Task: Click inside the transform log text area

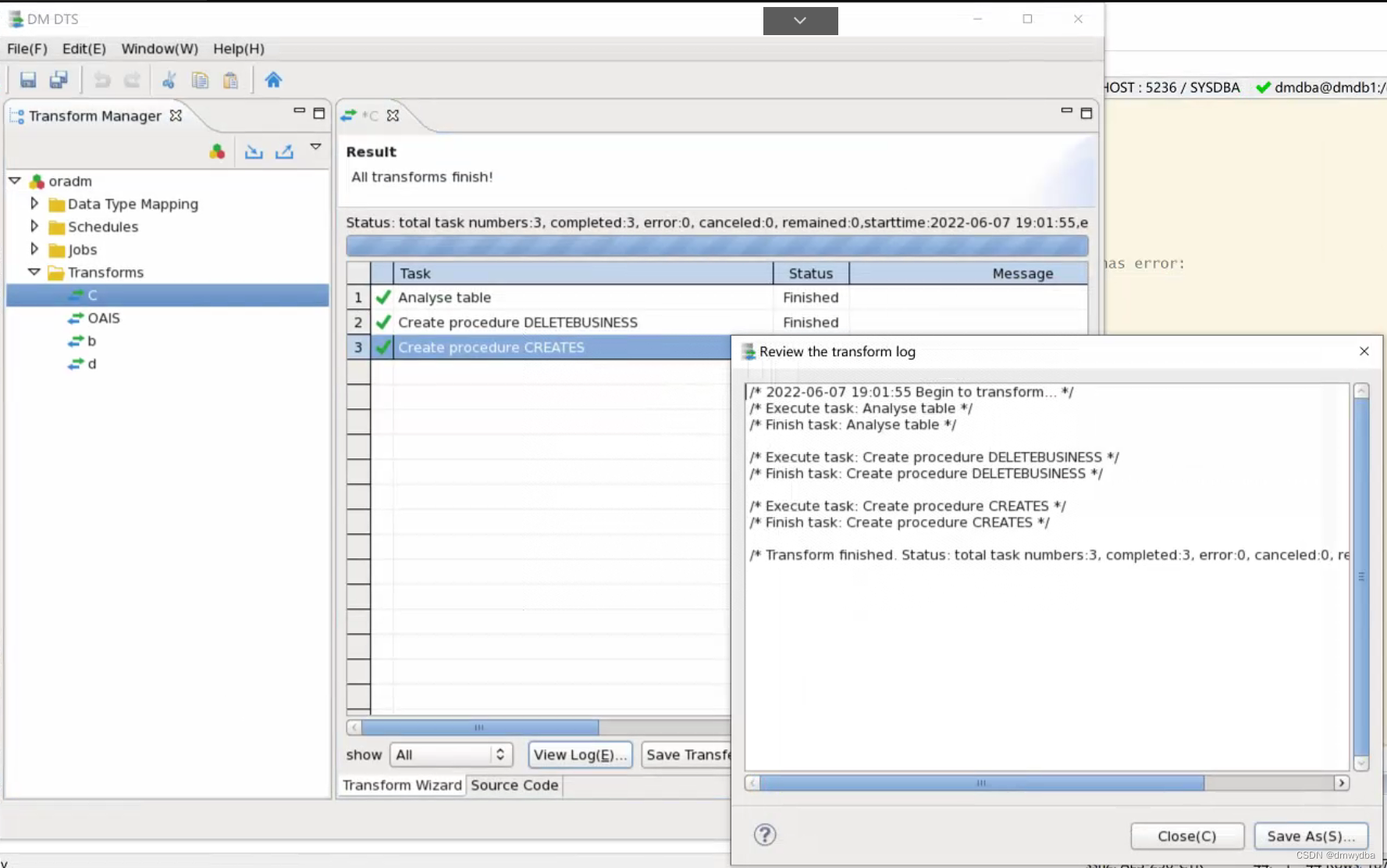Action: pyautogui.click(x=1047, y=577)
